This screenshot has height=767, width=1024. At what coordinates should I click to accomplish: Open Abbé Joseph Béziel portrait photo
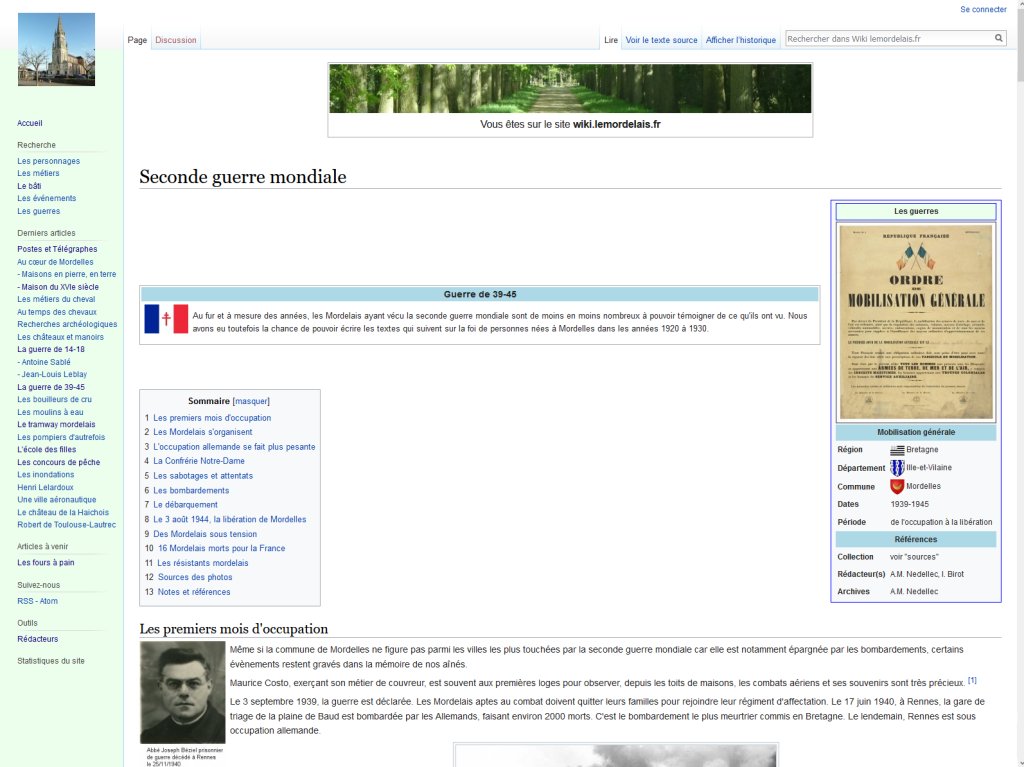[182, 692]
